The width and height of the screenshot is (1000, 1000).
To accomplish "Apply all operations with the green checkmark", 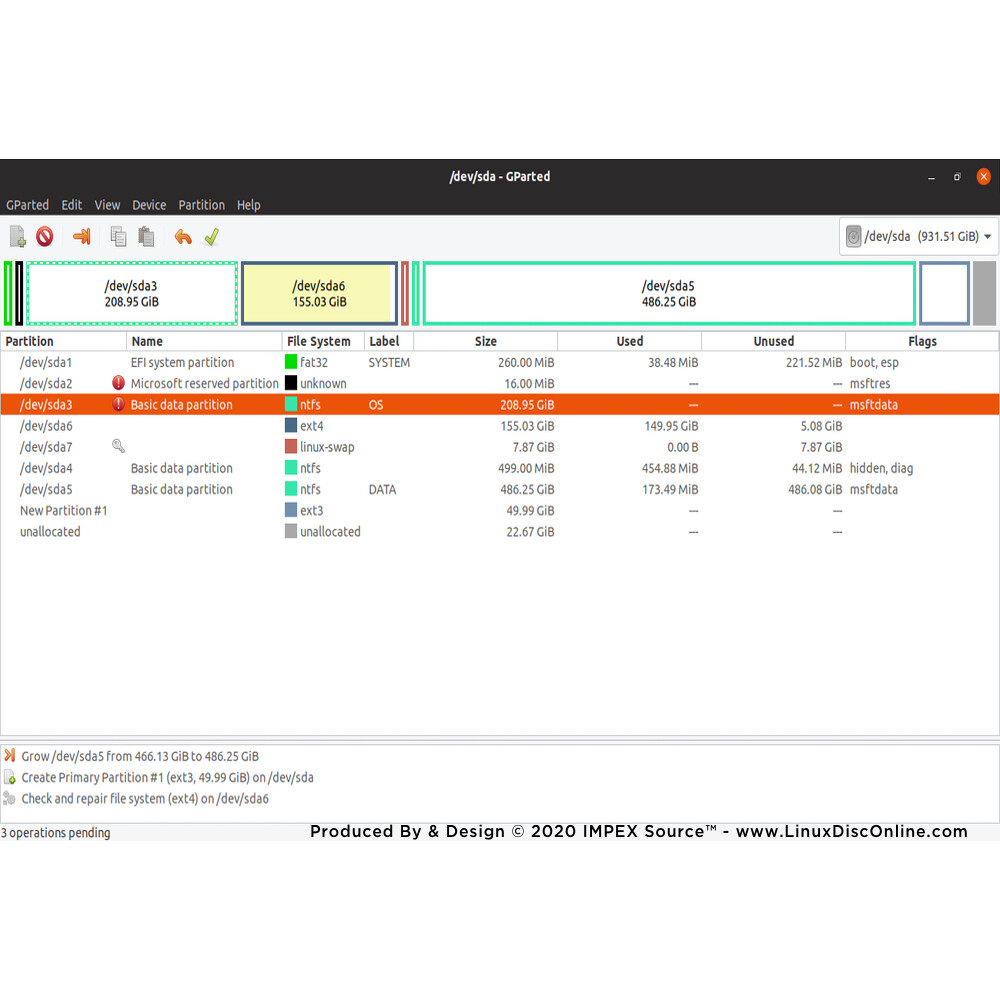I will 211,236.
